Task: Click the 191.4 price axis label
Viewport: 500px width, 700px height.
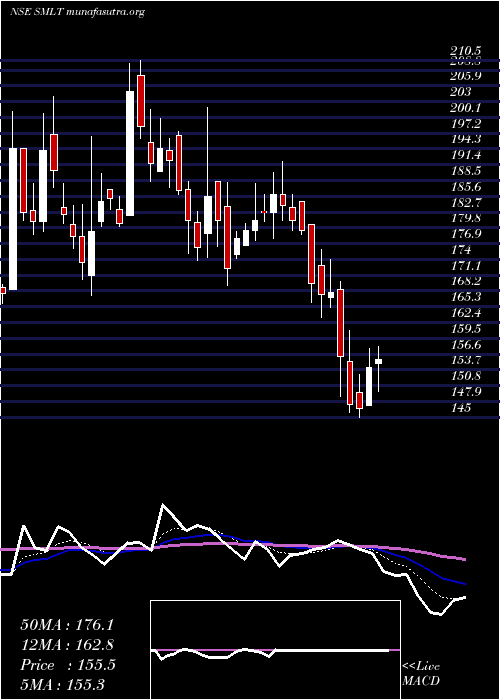Action: point(466,155)
